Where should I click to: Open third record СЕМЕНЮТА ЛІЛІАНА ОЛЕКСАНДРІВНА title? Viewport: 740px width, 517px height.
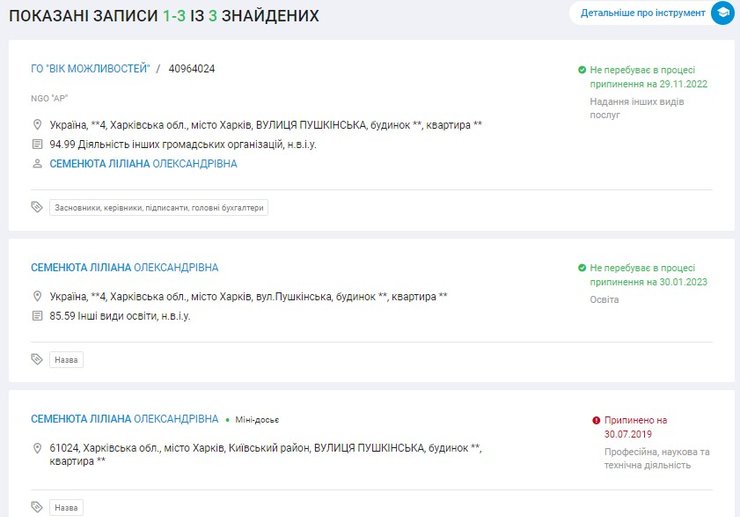pos(124,419)
